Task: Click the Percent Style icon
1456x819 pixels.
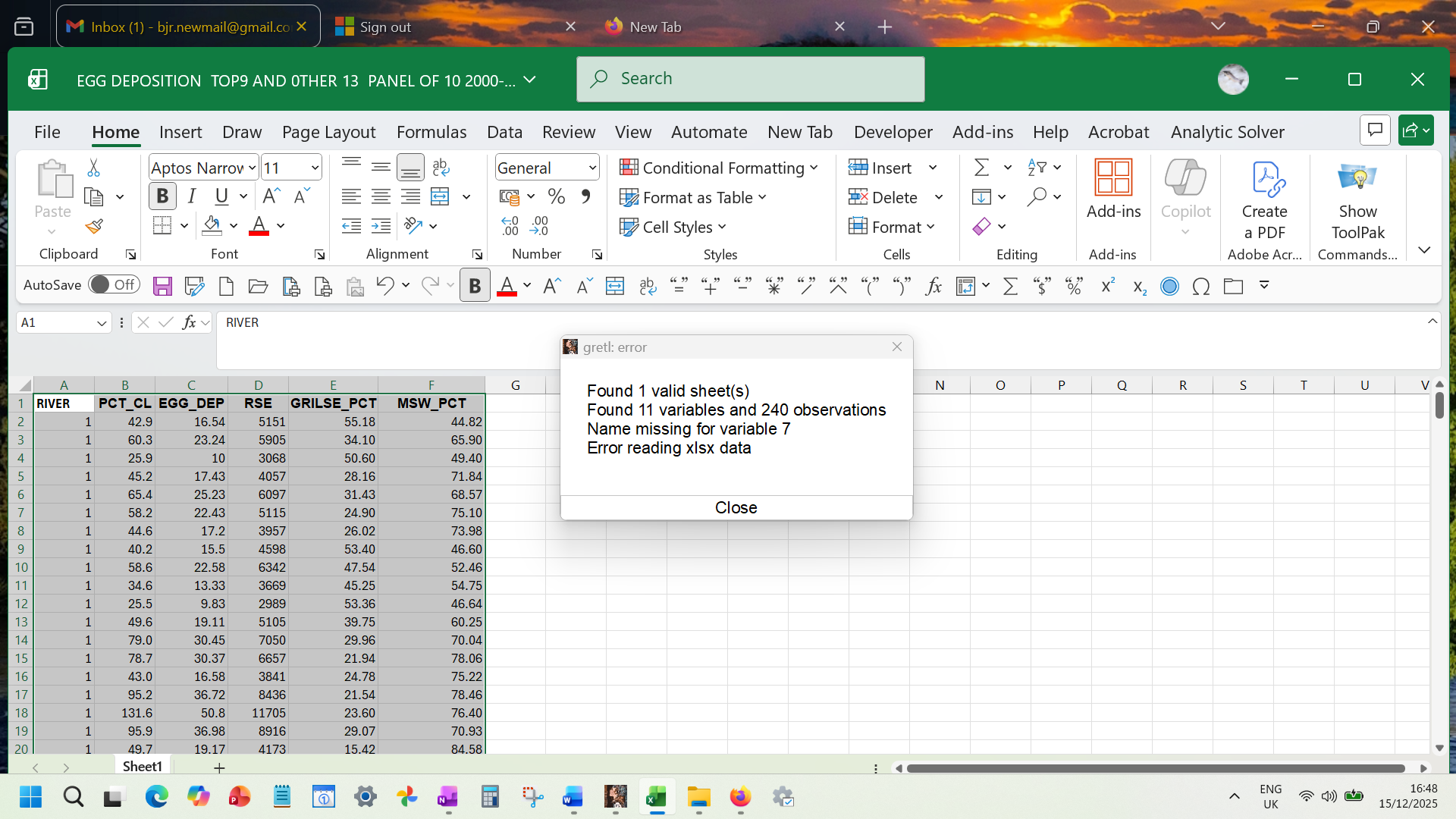Action: tap(557, 197)
